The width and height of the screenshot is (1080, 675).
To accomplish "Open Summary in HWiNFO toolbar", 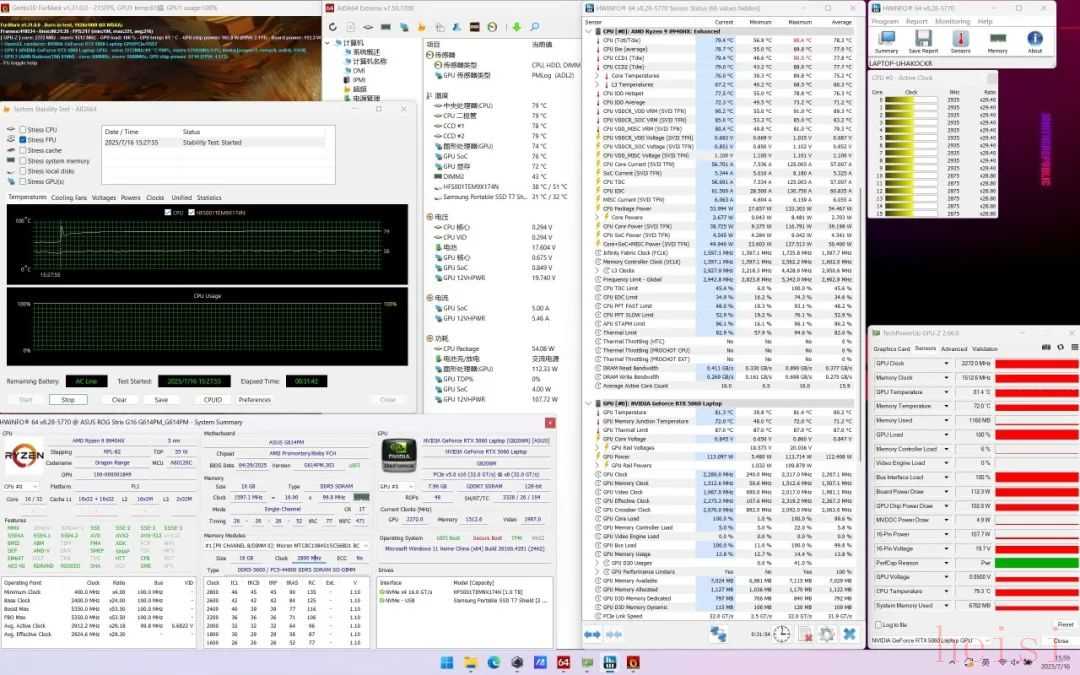I will pos(886,42).
